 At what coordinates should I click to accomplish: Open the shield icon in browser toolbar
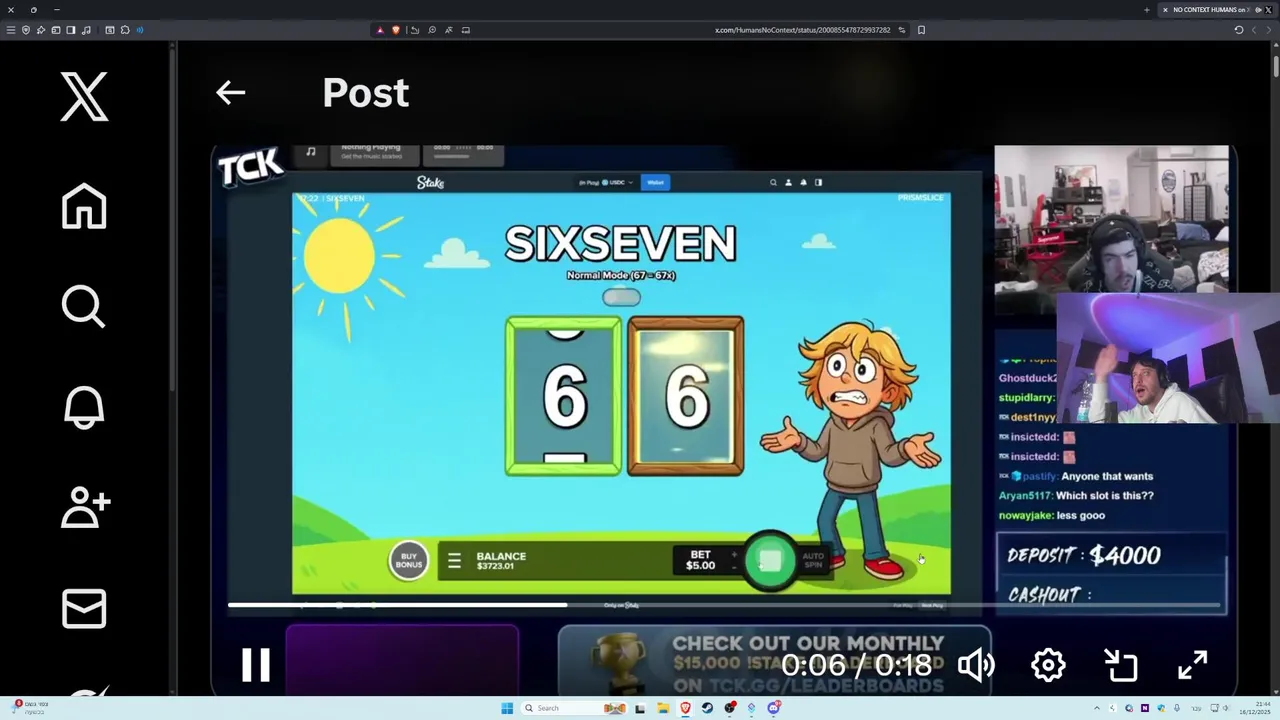26,30
